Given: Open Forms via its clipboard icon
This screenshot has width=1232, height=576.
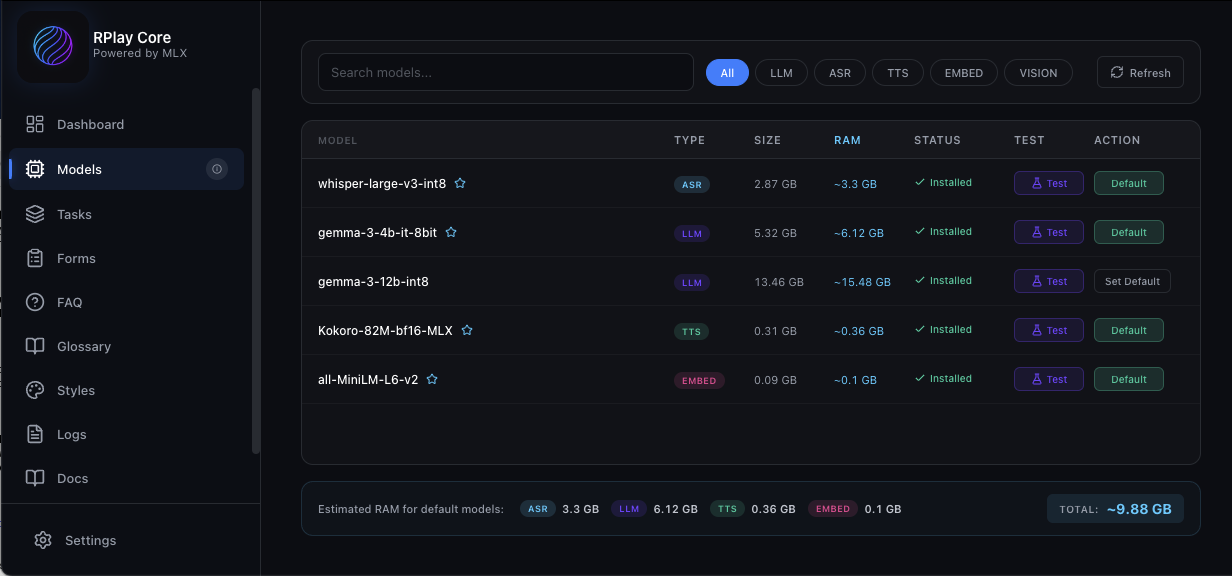Looking at the screenshot, I should [35, 258].
